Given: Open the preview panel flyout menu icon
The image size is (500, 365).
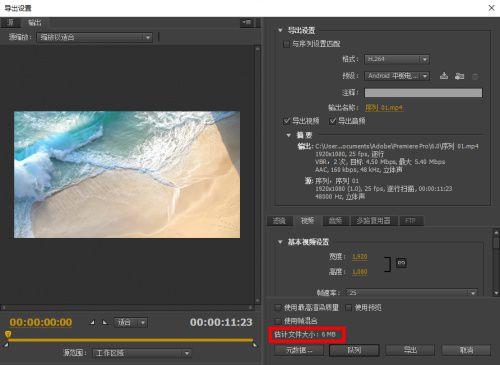Looking at the screenshot, I should (247, 22).
